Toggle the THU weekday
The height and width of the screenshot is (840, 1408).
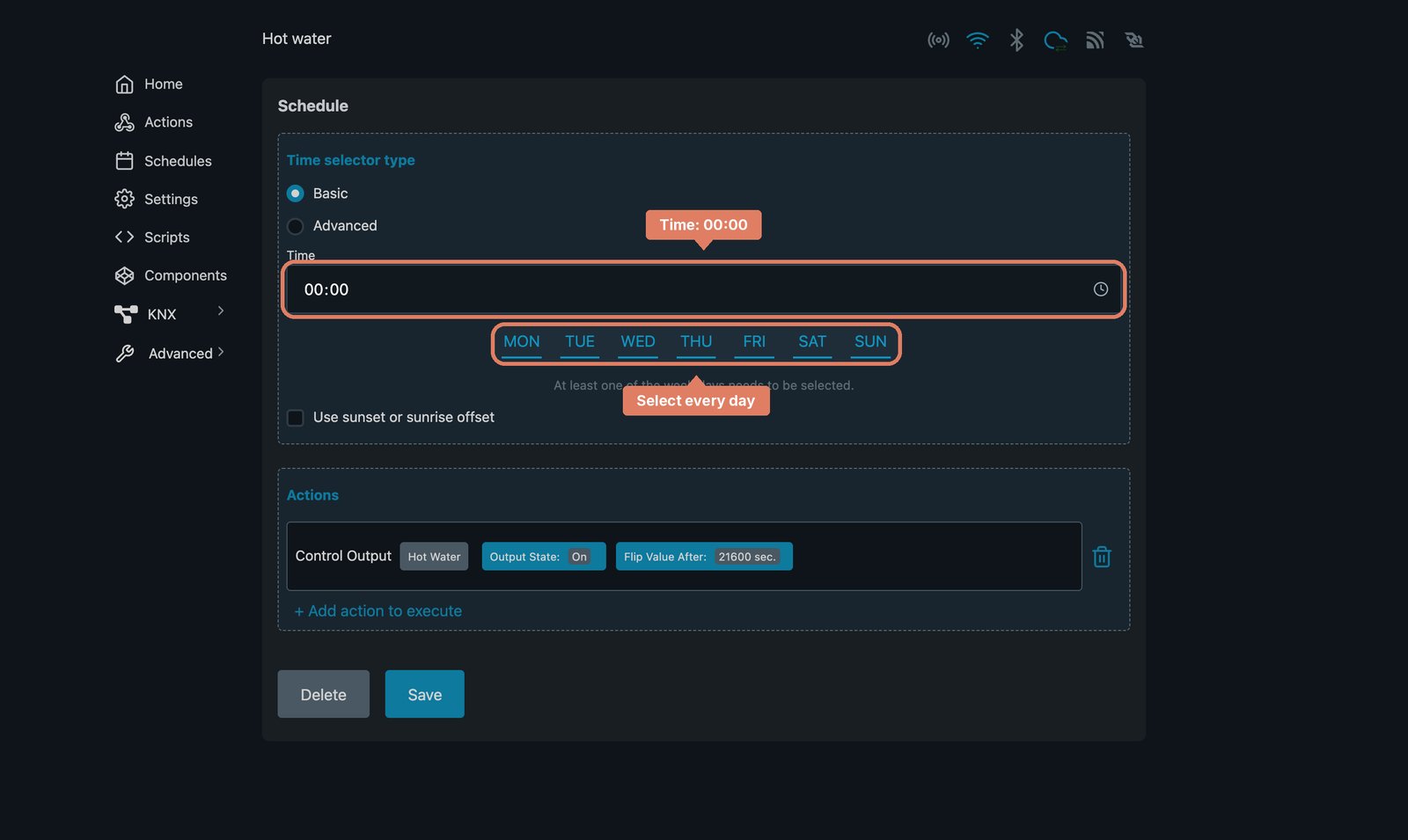pyautogui.click(x=696, y=342)
